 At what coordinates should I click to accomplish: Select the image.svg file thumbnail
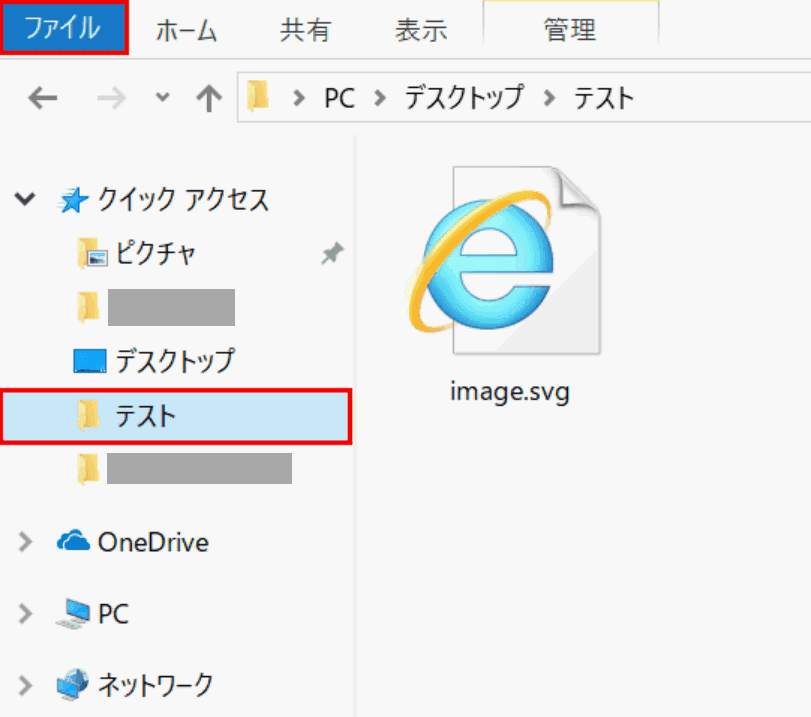pos(504,260)
